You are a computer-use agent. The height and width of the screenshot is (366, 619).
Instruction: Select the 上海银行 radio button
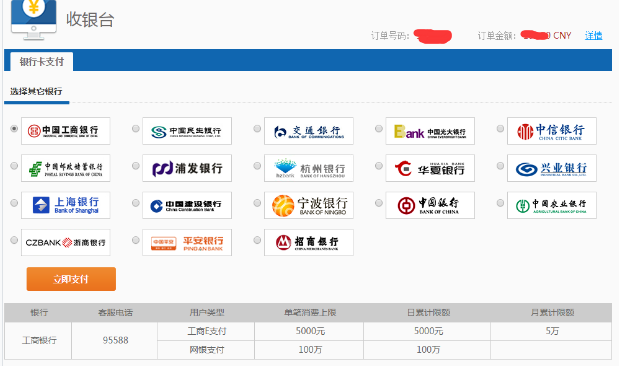click(x=14, y=203)
